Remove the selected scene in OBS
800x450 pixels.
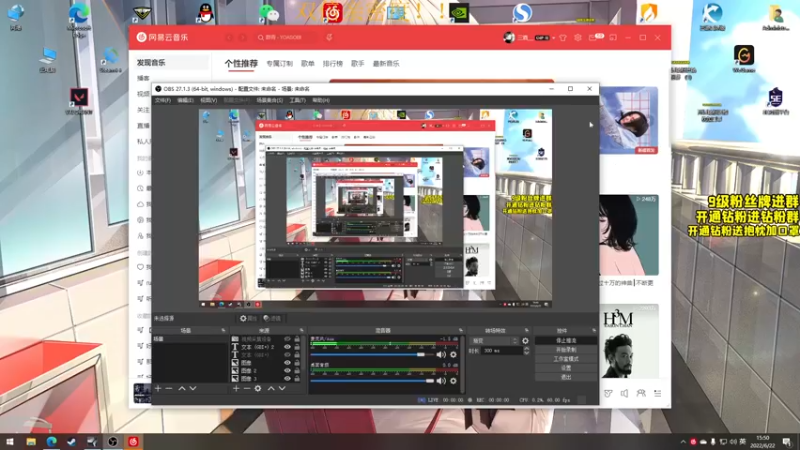[x=169, y=389]
